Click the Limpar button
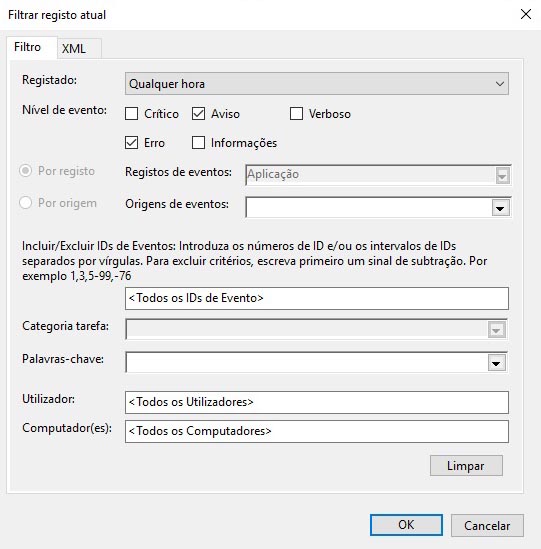Viewport: 541px width, 549px height. point(466,466)
